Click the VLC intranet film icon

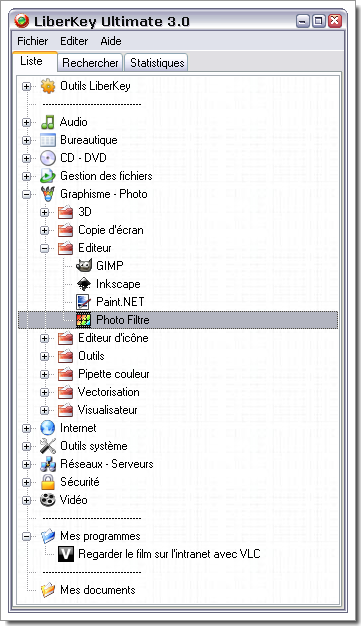click(65, 554)
